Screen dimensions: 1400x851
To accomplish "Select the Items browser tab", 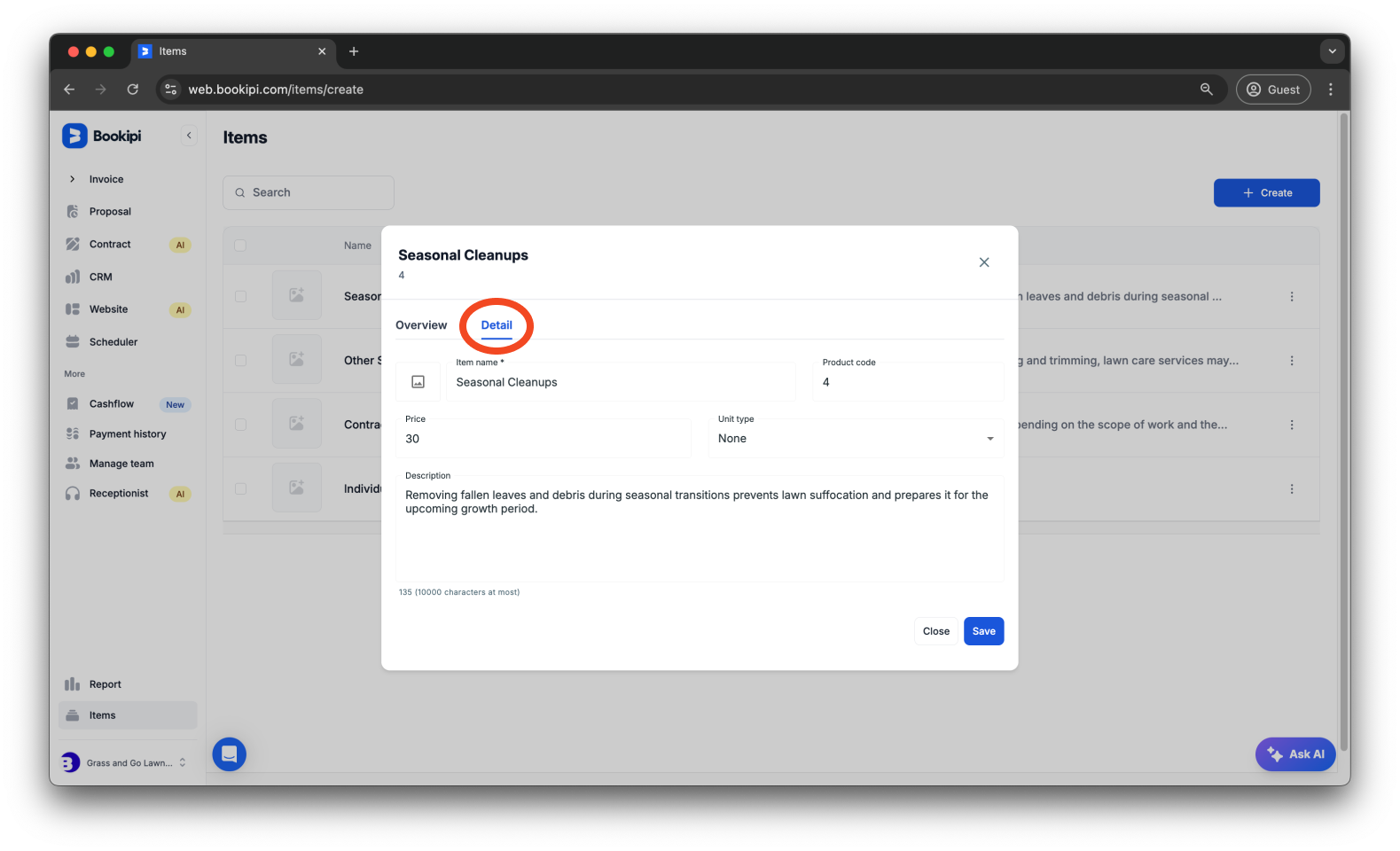I will click(233, 51).
